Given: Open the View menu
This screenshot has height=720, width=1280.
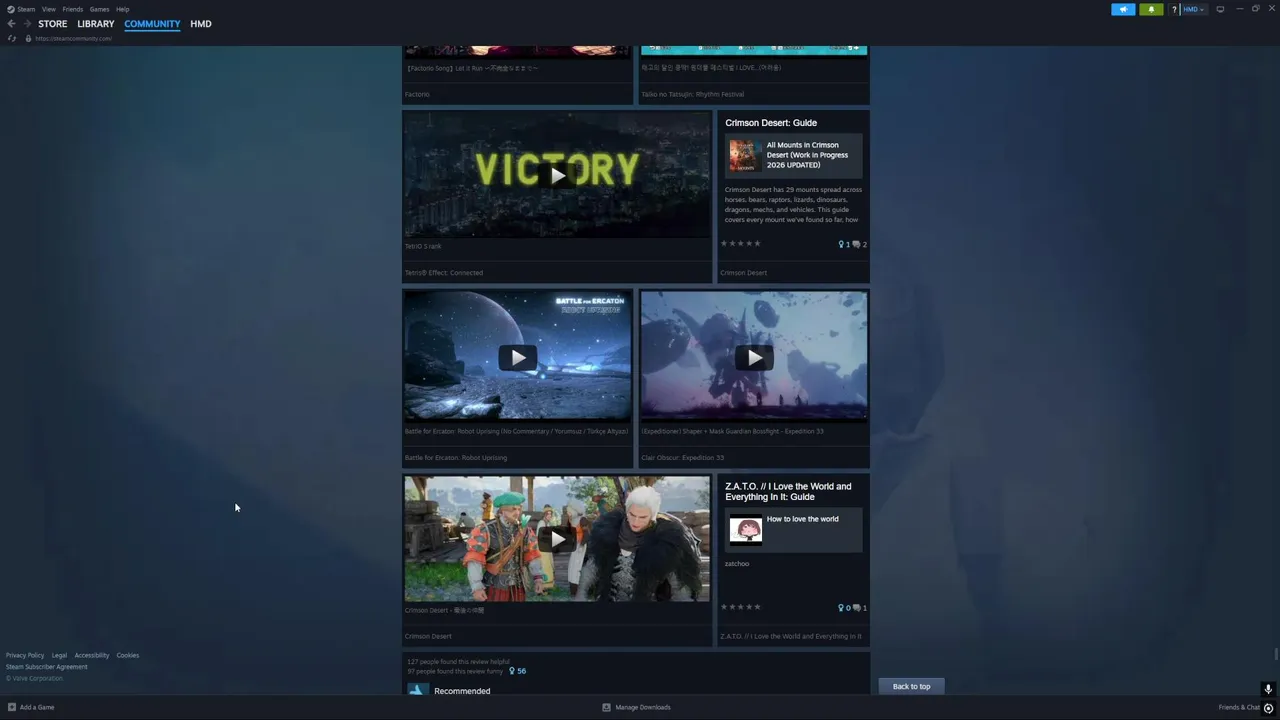Looking at the screenshot, I should pyautogui.click(x=48, y=9).
